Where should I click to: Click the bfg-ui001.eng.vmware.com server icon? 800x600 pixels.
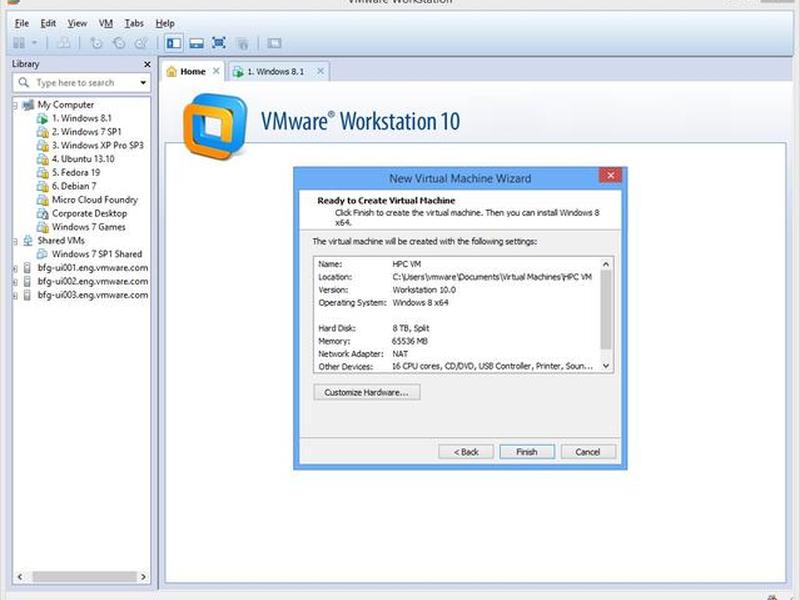click(x=28, y=268)
